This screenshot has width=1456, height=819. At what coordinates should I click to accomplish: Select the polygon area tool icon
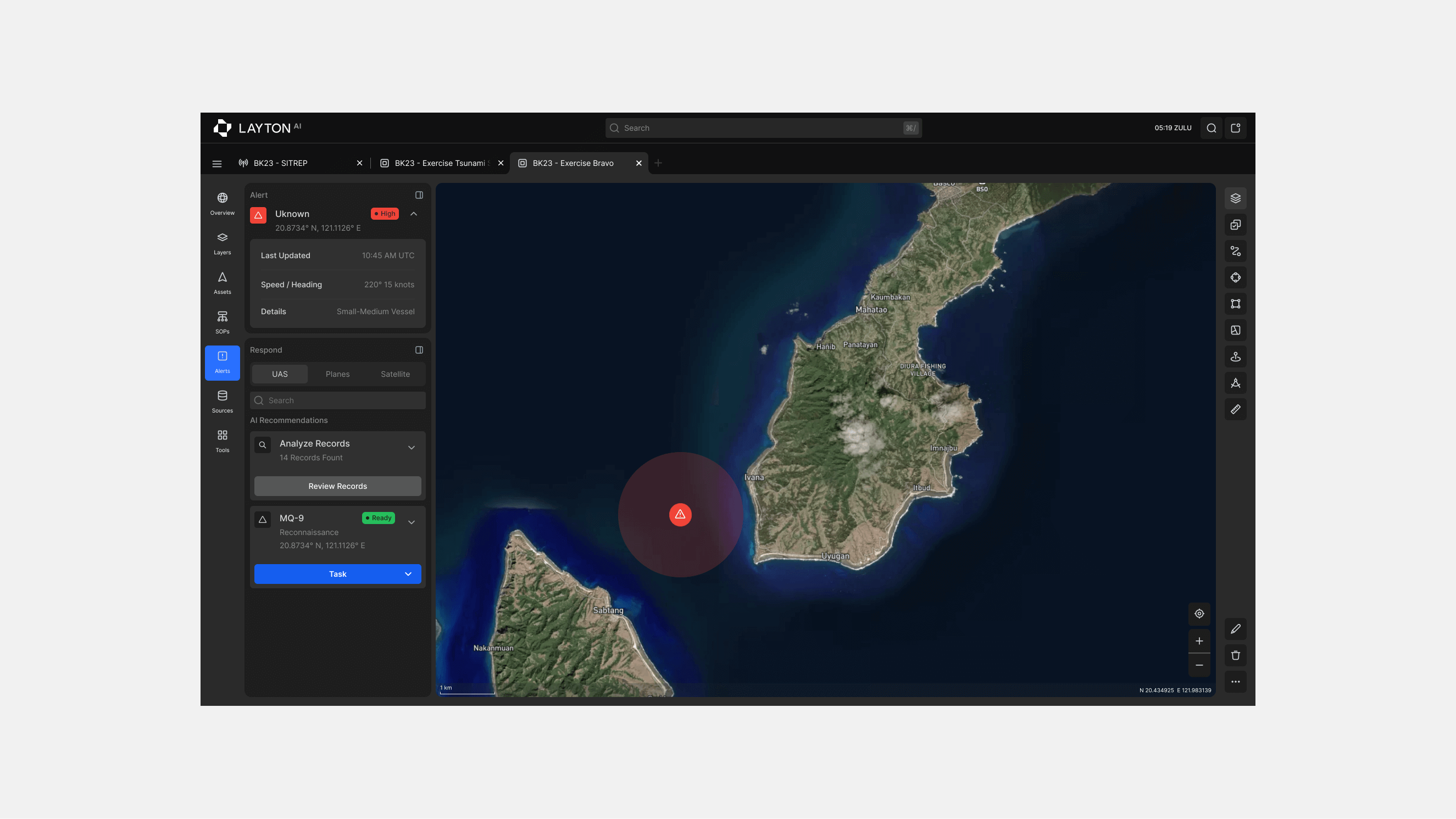1235,330
